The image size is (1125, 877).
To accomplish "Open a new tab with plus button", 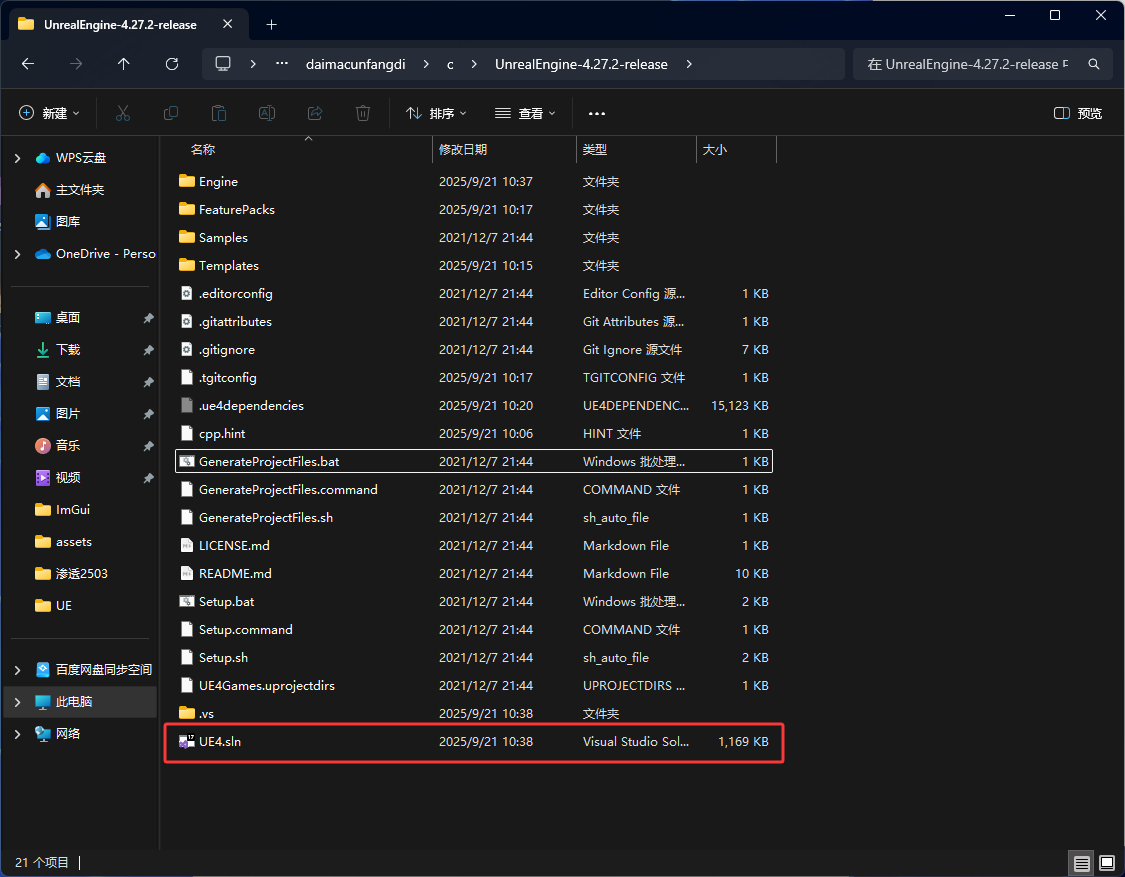I will pos(271,24).
